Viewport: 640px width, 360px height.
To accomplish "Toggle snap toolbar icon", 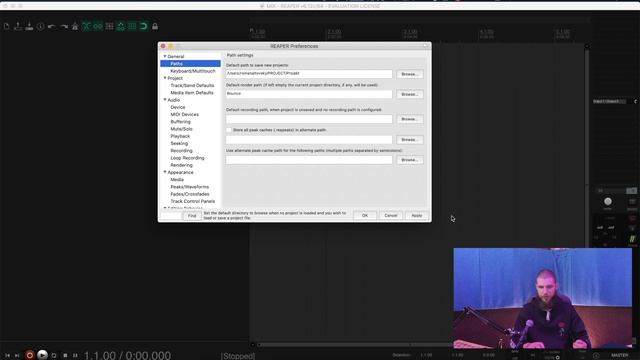I will tap(143, 27).
